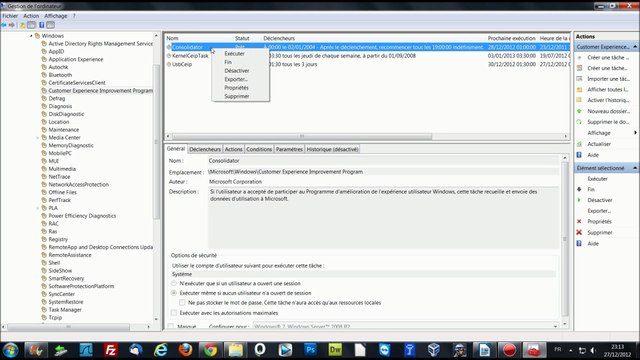
Task: Switch to the Paramètres tab
Action: (289, 149)
